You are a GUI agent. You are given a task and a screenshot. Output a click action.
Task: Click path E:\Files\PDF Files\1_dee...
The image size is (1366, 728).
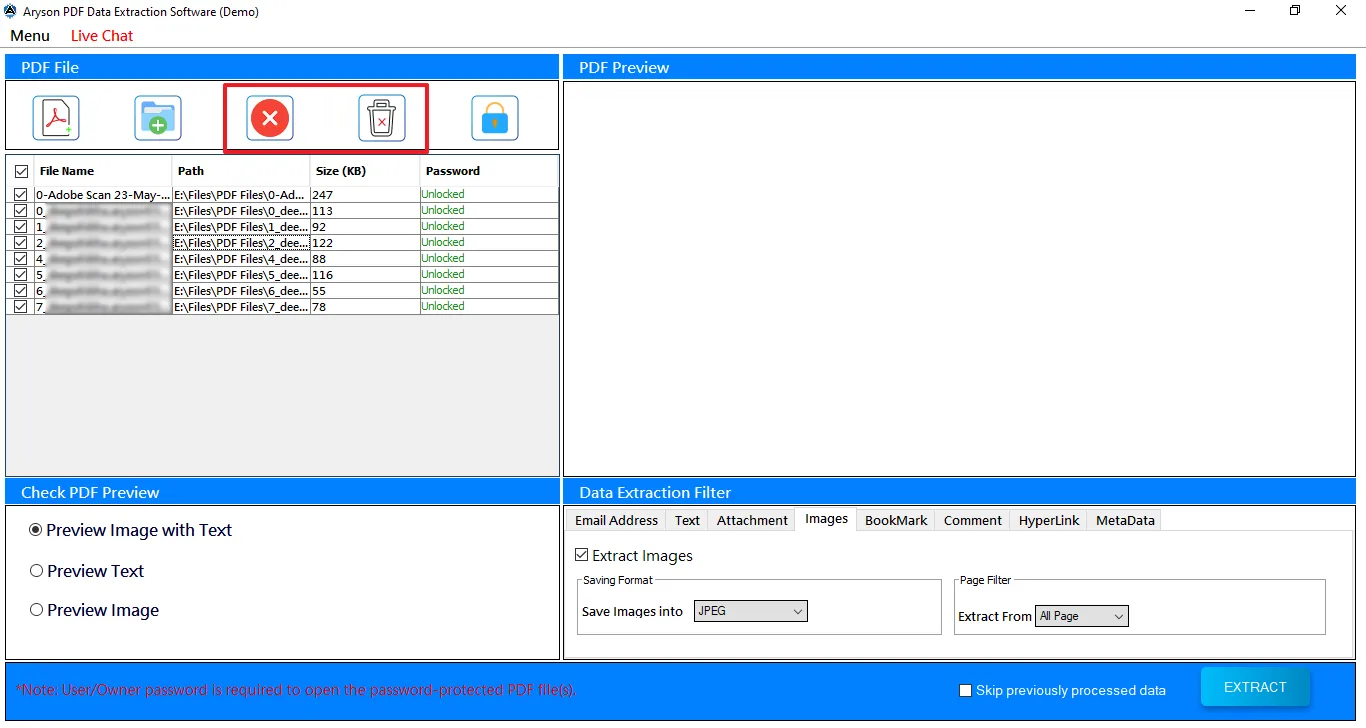pos(241,227)
